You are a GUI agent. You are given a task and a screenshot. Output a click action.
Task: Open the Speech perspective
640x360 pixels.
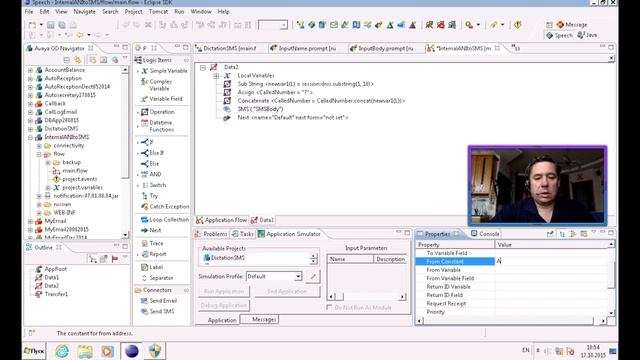click(560, 36)
